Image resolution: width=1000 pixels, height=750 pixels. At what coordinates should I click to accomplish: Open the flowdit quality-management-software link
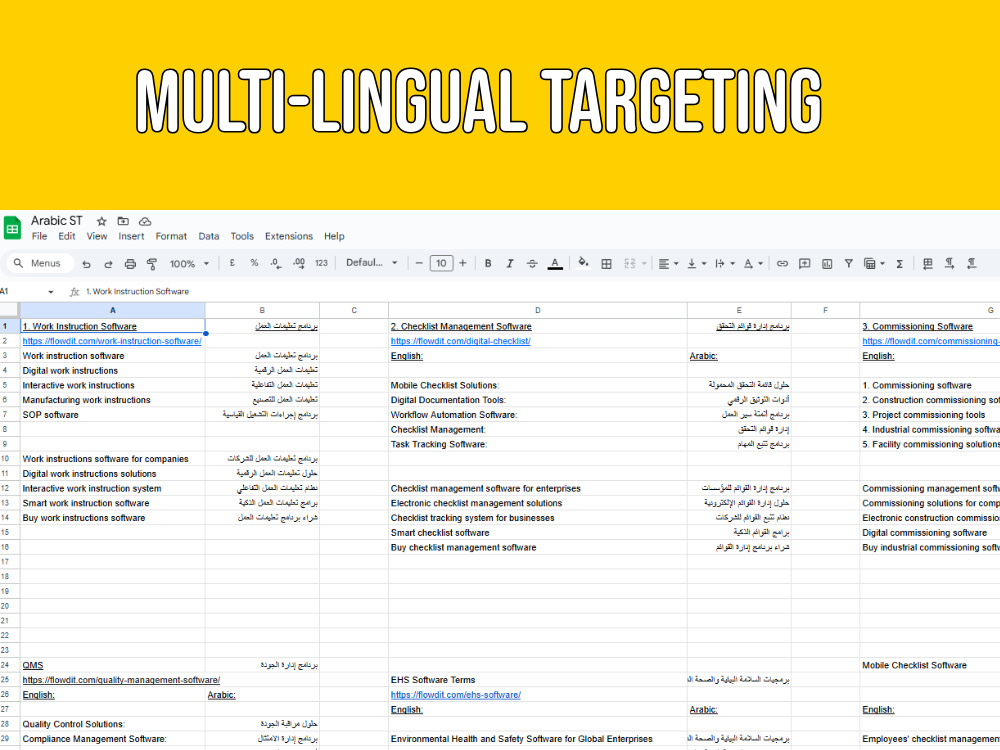click(121, 680)
